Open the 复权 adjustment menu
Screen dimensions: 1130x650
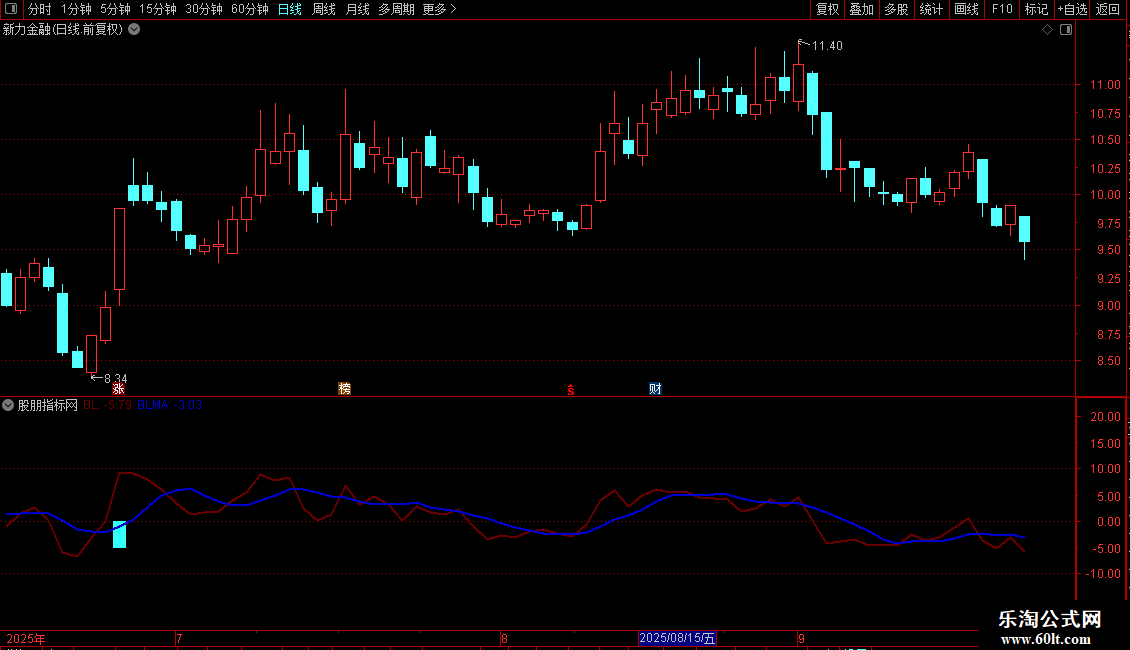pyautogui.click(x=827, y=9)
